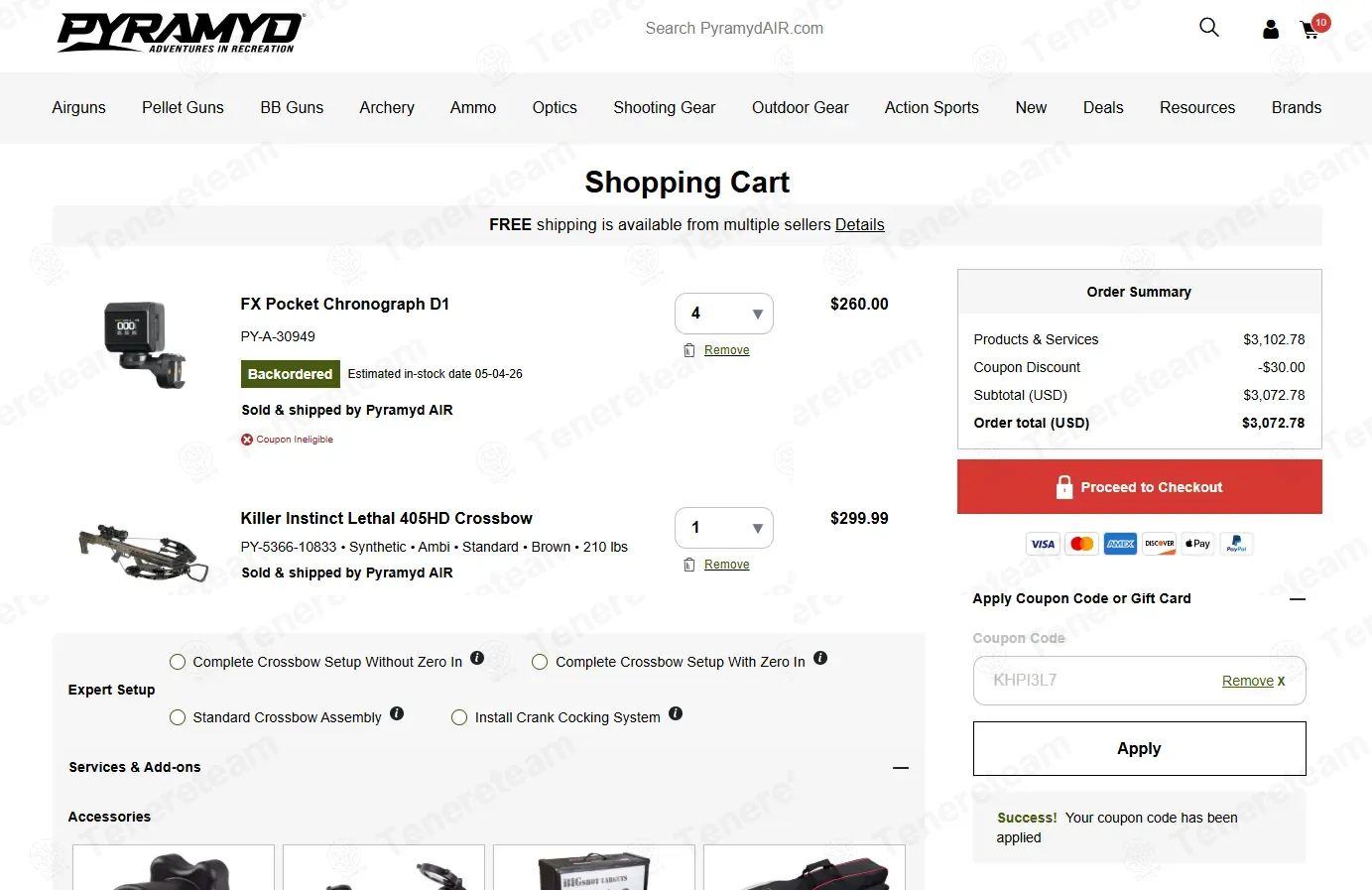
Task: Go to the New menu item
Action: coord(1031,107)
